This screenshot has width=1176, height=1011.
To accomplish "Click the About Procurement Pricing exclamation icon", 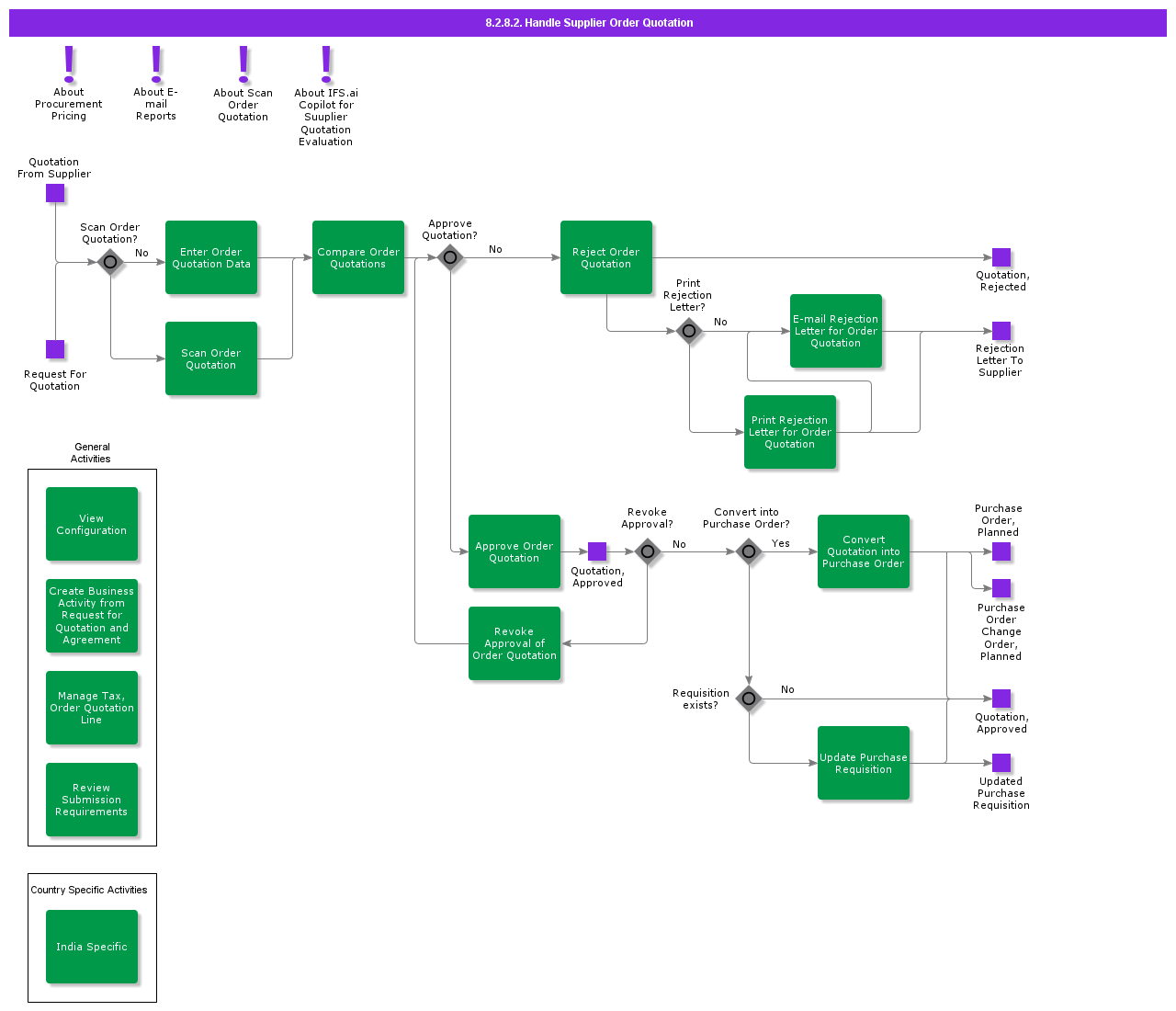I will tap(69, 63).
